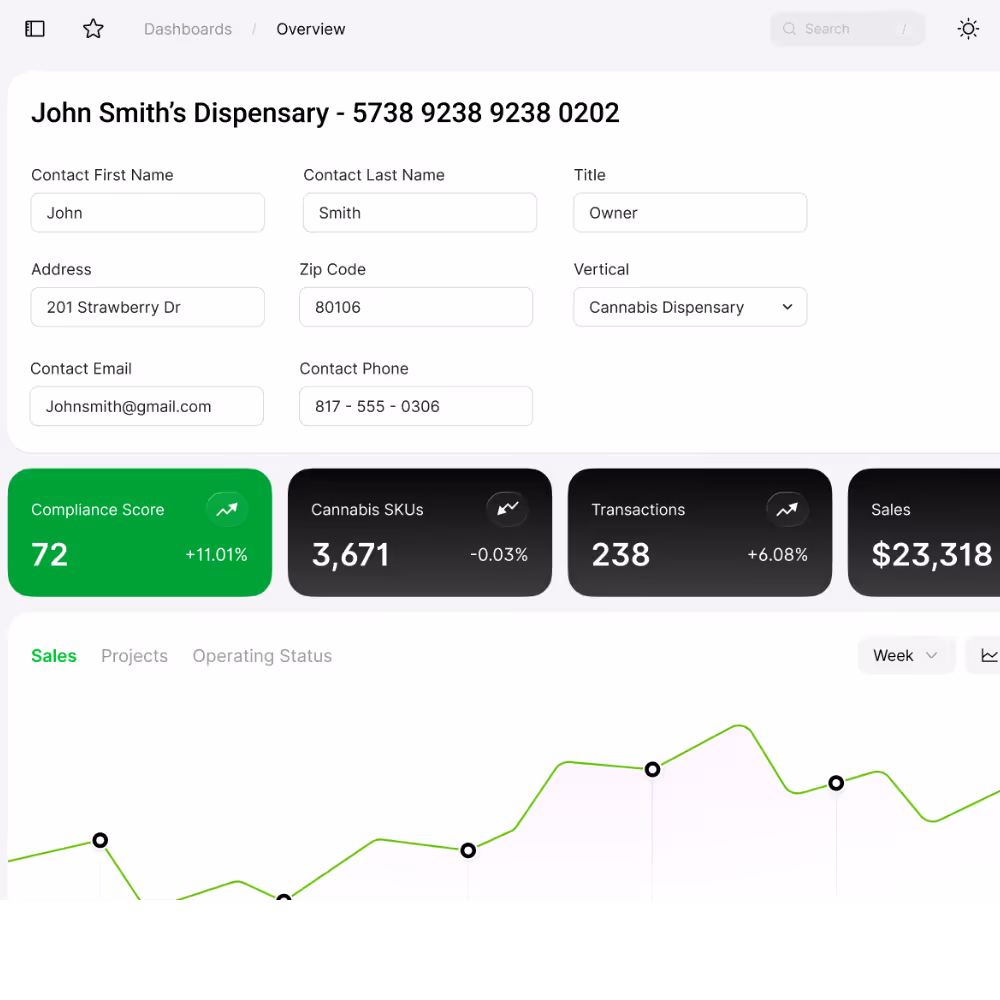Edit the Address field

coord(147,307)
